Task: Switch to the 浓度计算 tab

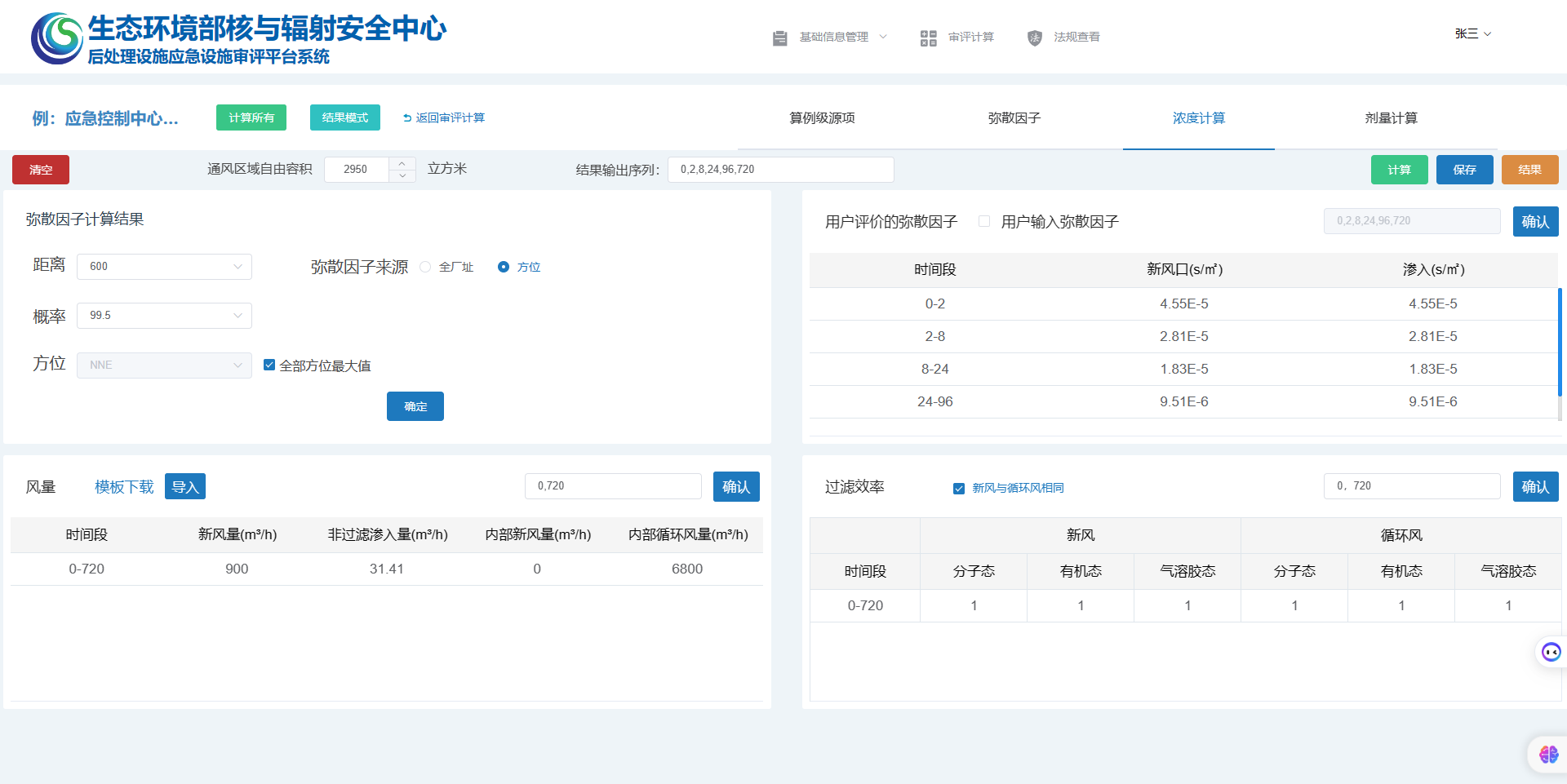Action: pos(1199,118)
